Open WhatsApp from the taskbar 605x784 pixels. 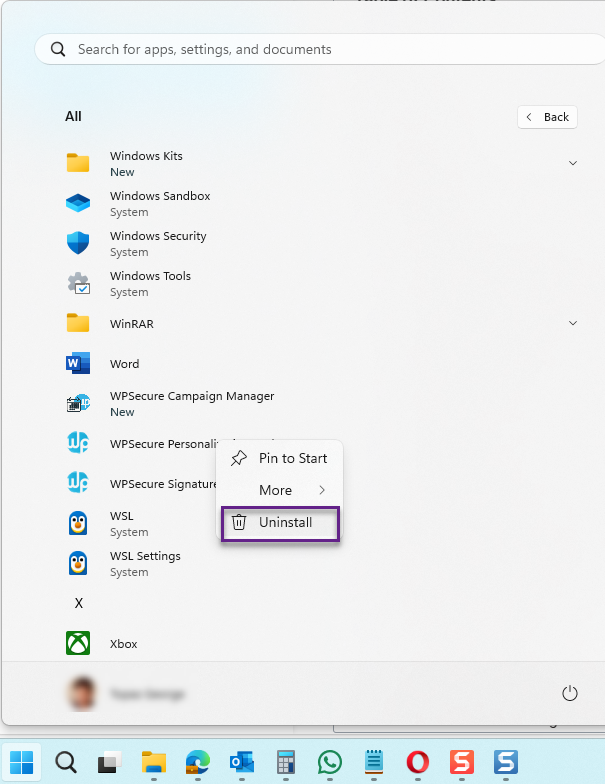330,762
